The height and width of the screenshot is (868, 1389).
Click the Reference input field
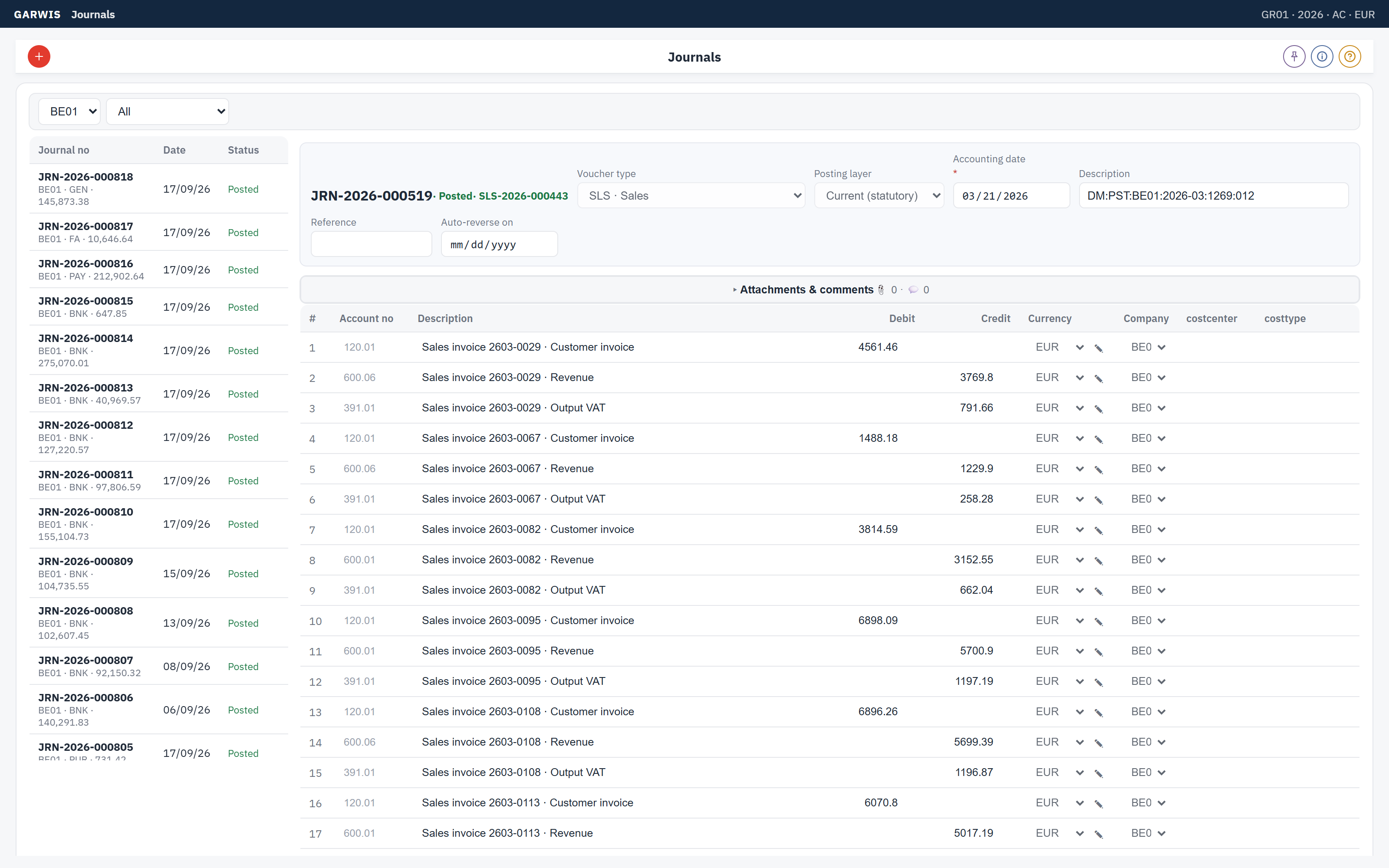[x=372, y=244]
